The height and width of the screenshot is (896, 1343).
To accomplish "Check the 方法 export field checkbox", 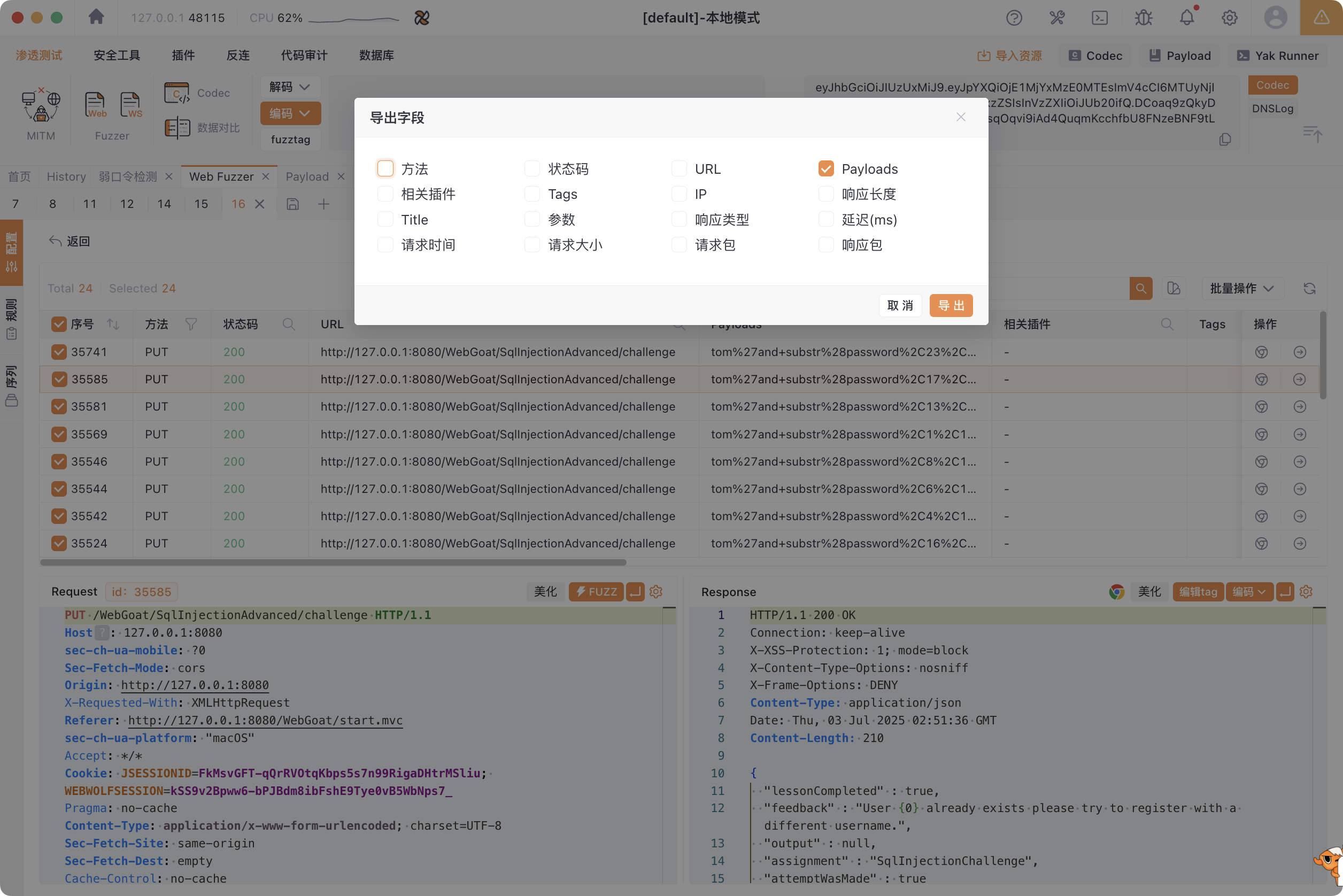I will pos(385,168).
